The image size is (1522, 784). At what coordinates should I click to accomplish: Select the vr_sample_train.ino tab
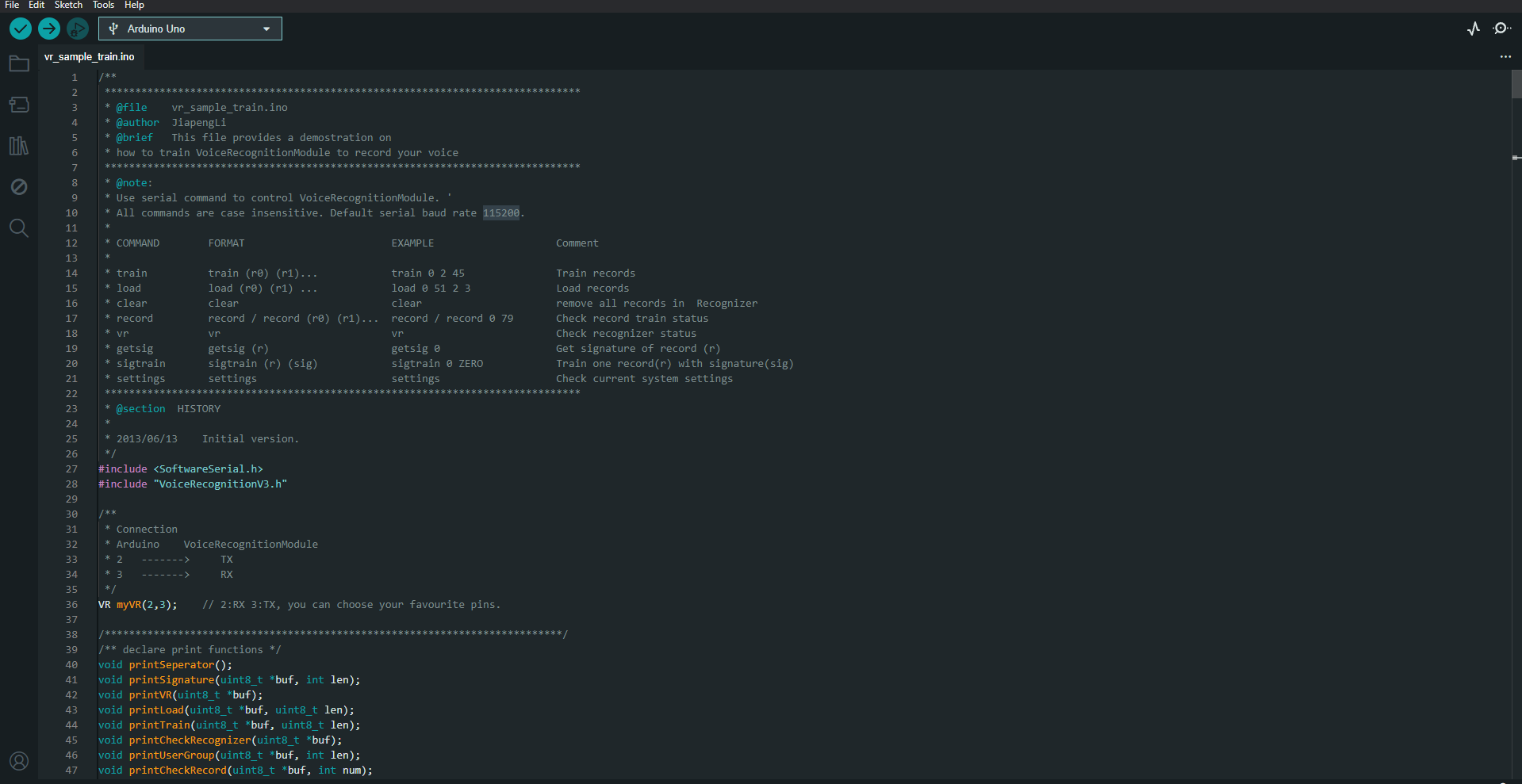90,56
